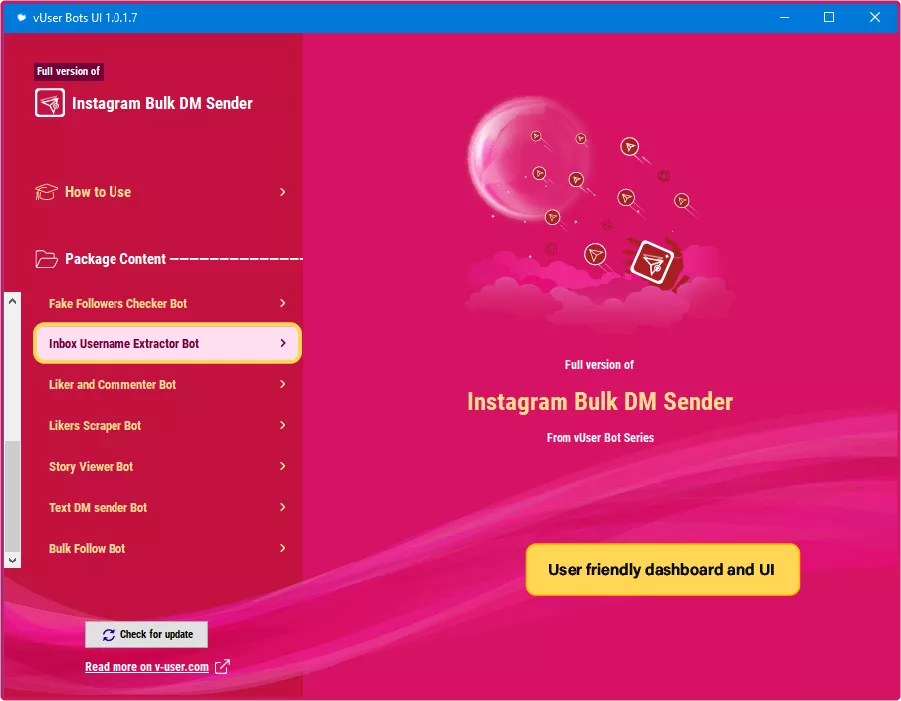Click Check for update button
This screenshot has width=901, height=701.
click(x=147, y=634)
